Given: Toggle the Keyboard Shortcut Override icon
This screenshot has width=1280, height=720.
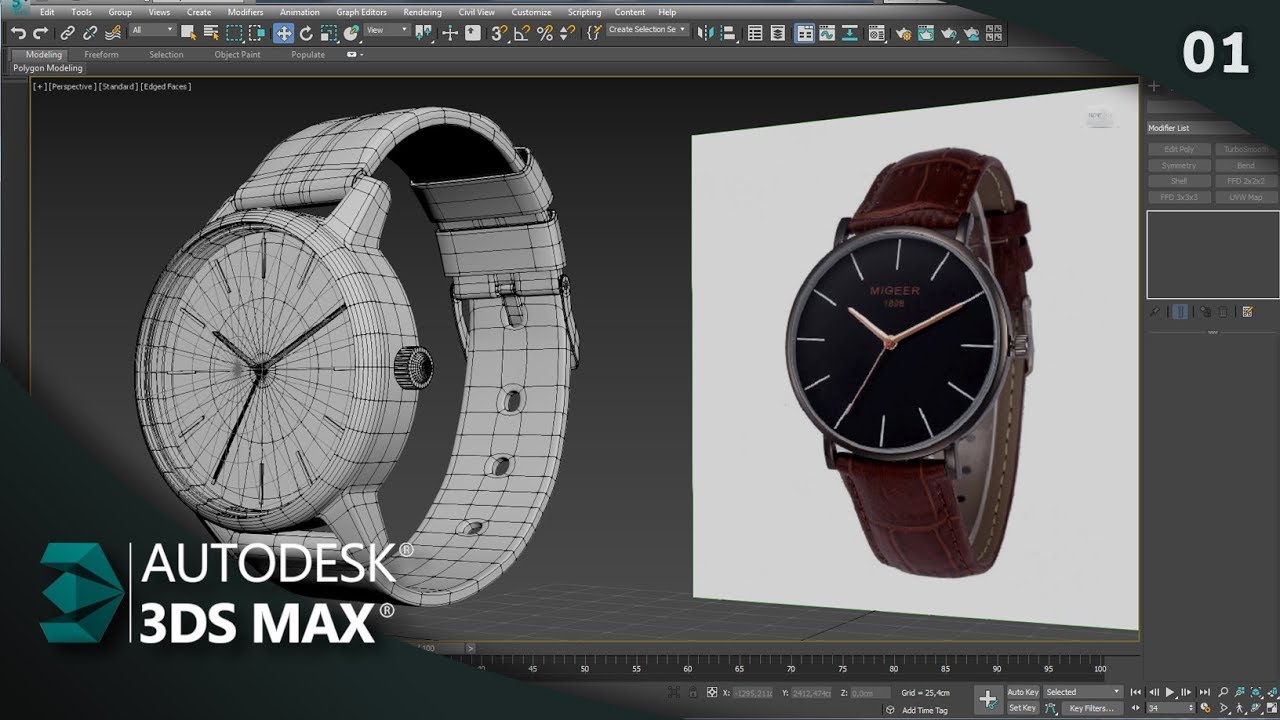Looking at the screenshot, I should (x=473, y=33).
